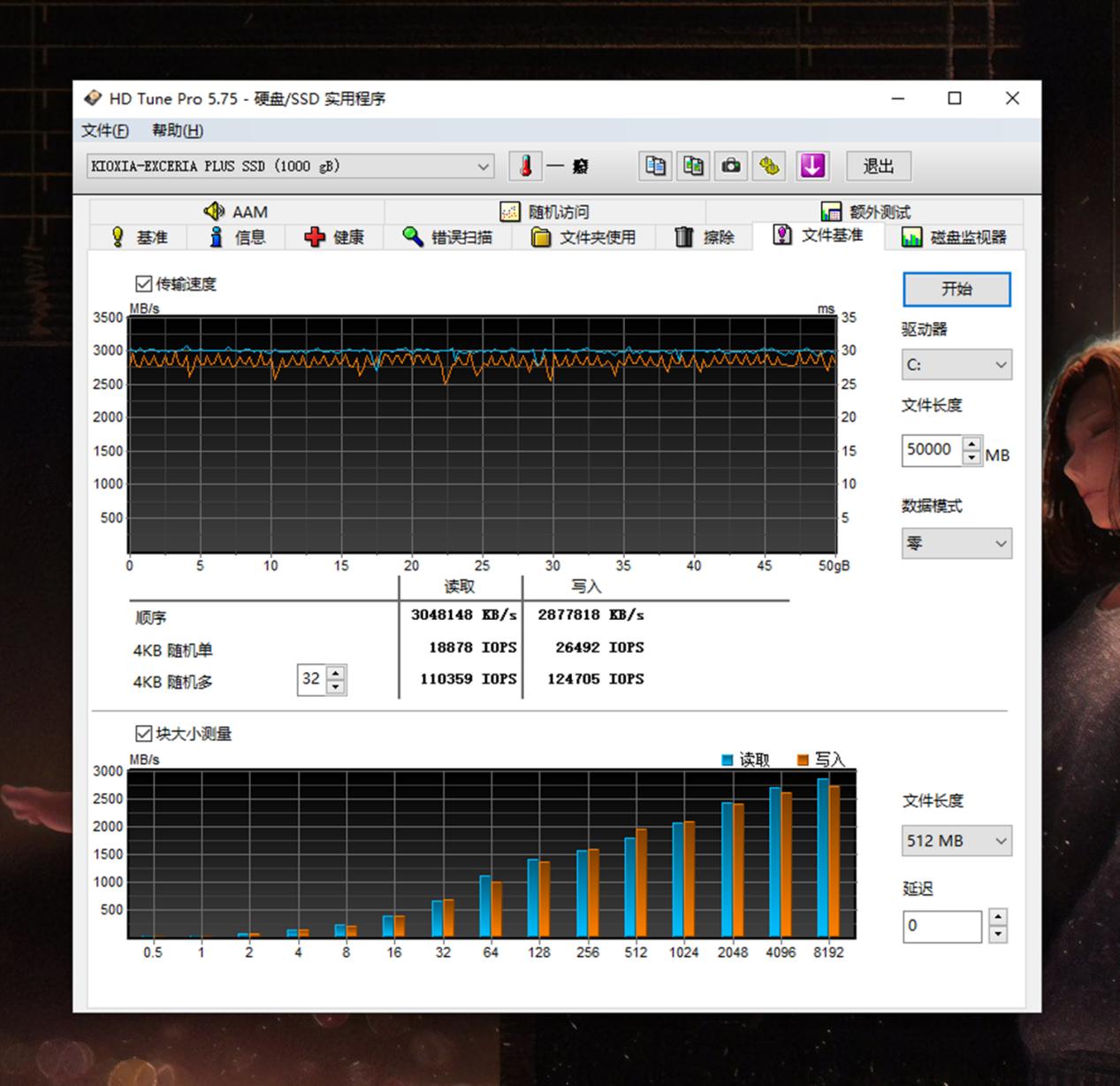Open the drive model dropdown showing KIOXIA-EXCERIA
The image size is (1120, 1086).
coord(482,166)
